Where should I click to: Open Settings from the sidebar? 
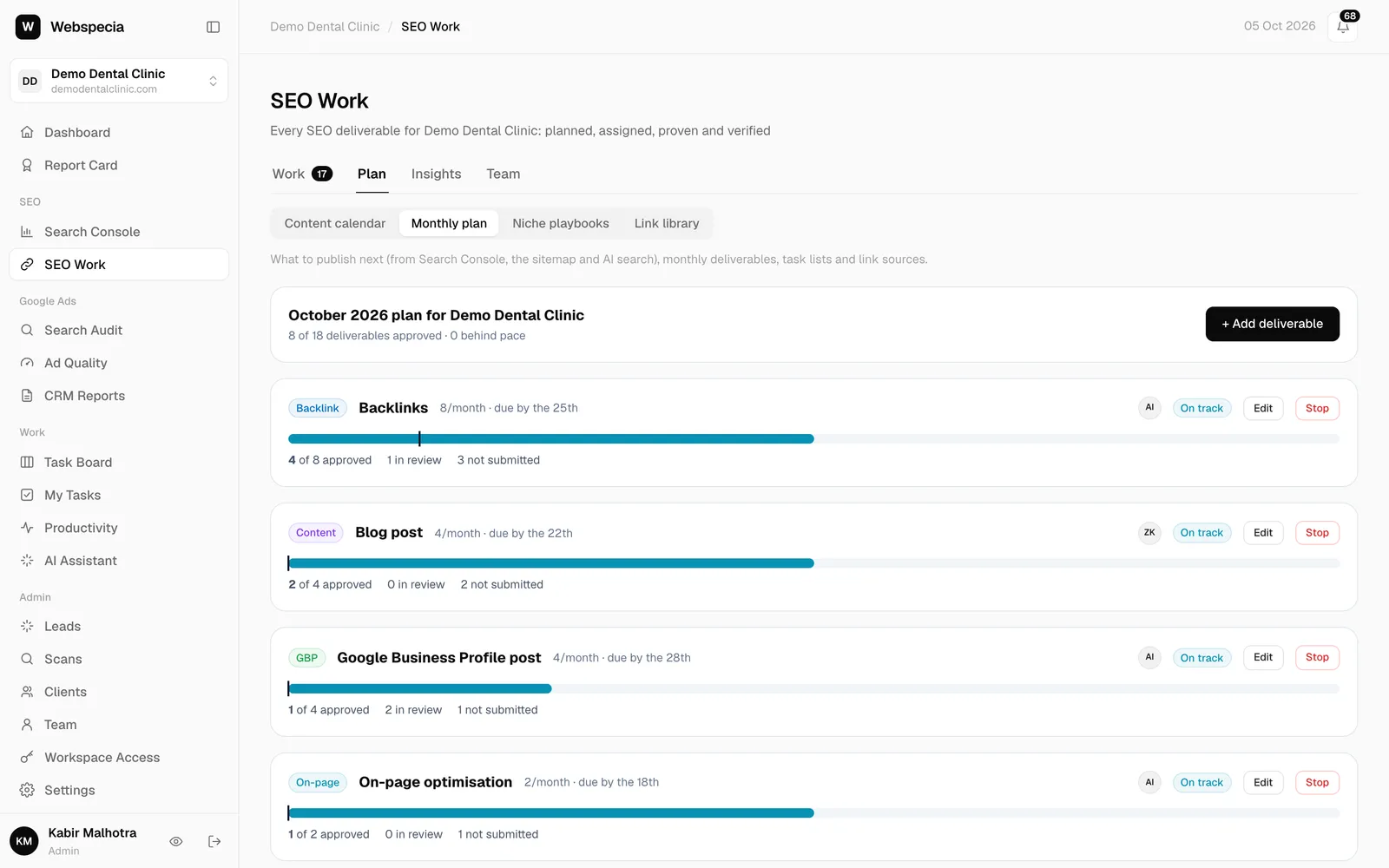tap(119, 791)
